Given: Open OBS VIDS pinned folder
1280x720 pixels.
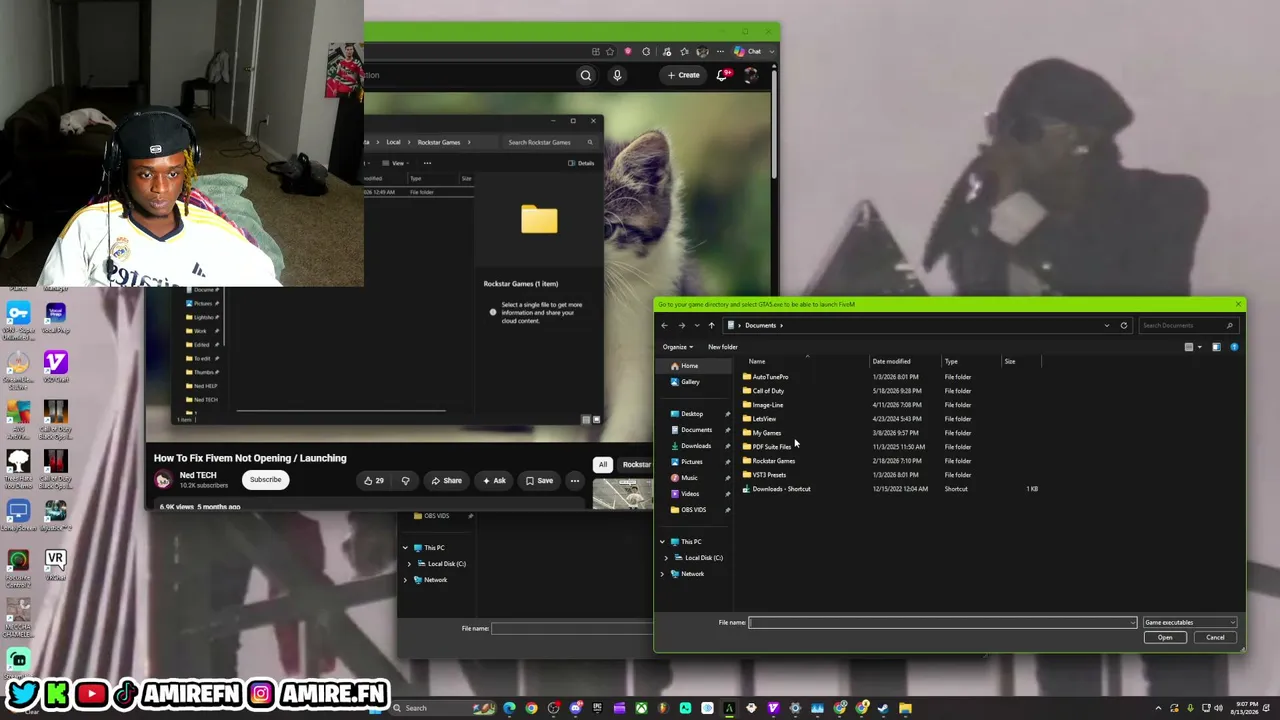Looking at the screenshot, I should tap(695, 510).
